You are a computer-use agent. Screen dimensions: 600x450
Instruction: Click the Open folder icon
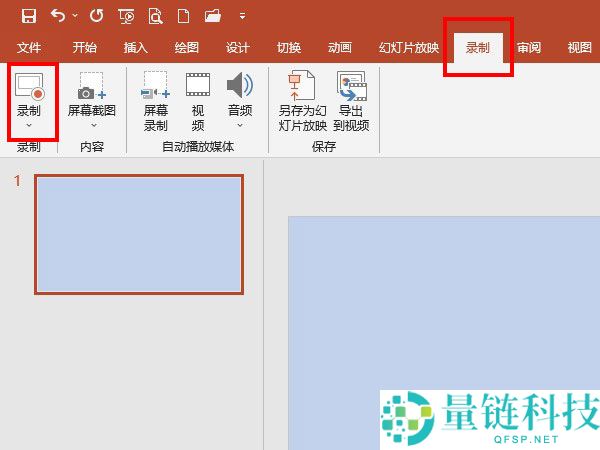213,16
